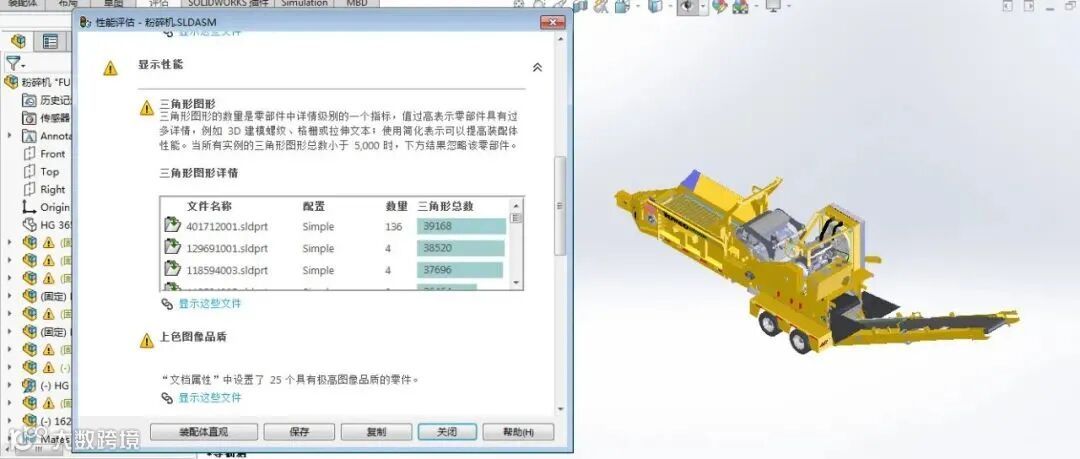Expand the (-) HG subassembly arrow
Image resolution: width=1080 pixels, height=459 pixels.
[x=10, y=385]
